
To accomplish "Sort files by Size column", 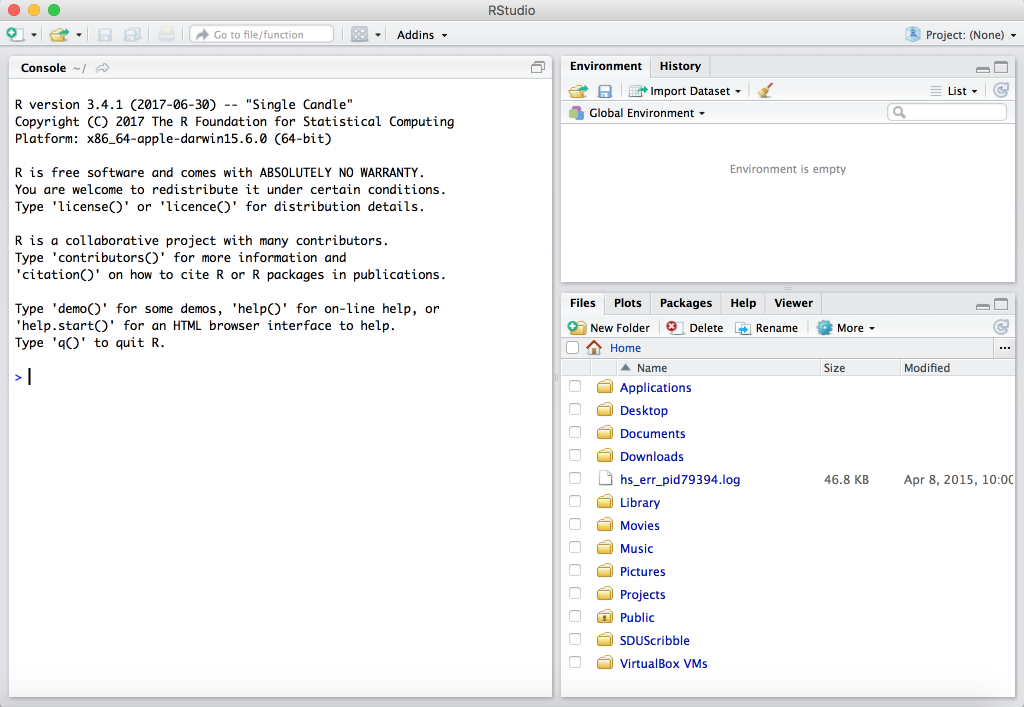I will [x=860, y=368].
